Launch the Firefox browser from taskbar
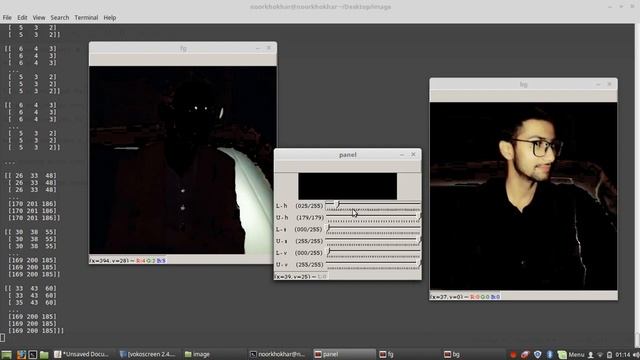This screenshot has height=360, width=640. (21, 354)
